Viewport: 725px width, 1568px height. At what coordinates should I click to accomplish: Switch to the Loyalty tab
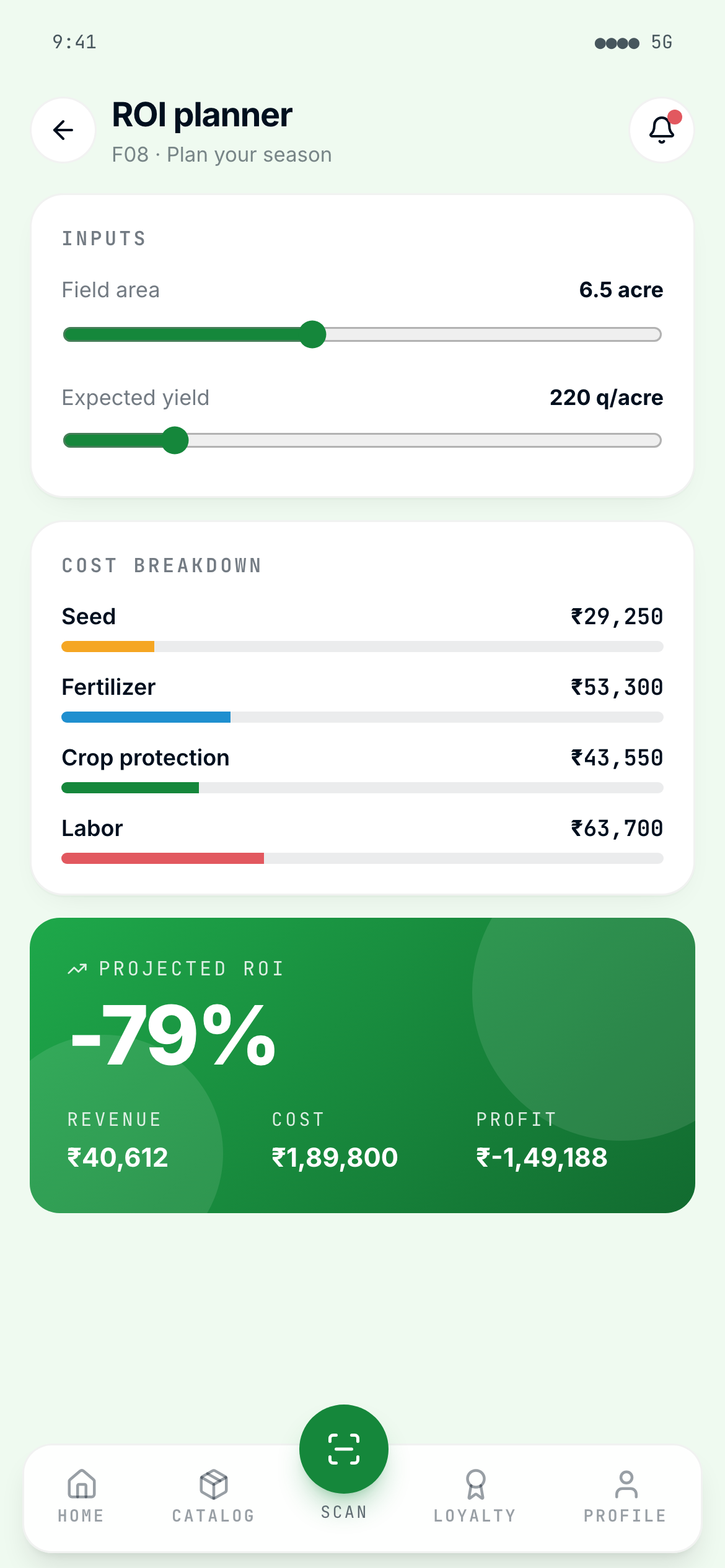coord(475,1499)
